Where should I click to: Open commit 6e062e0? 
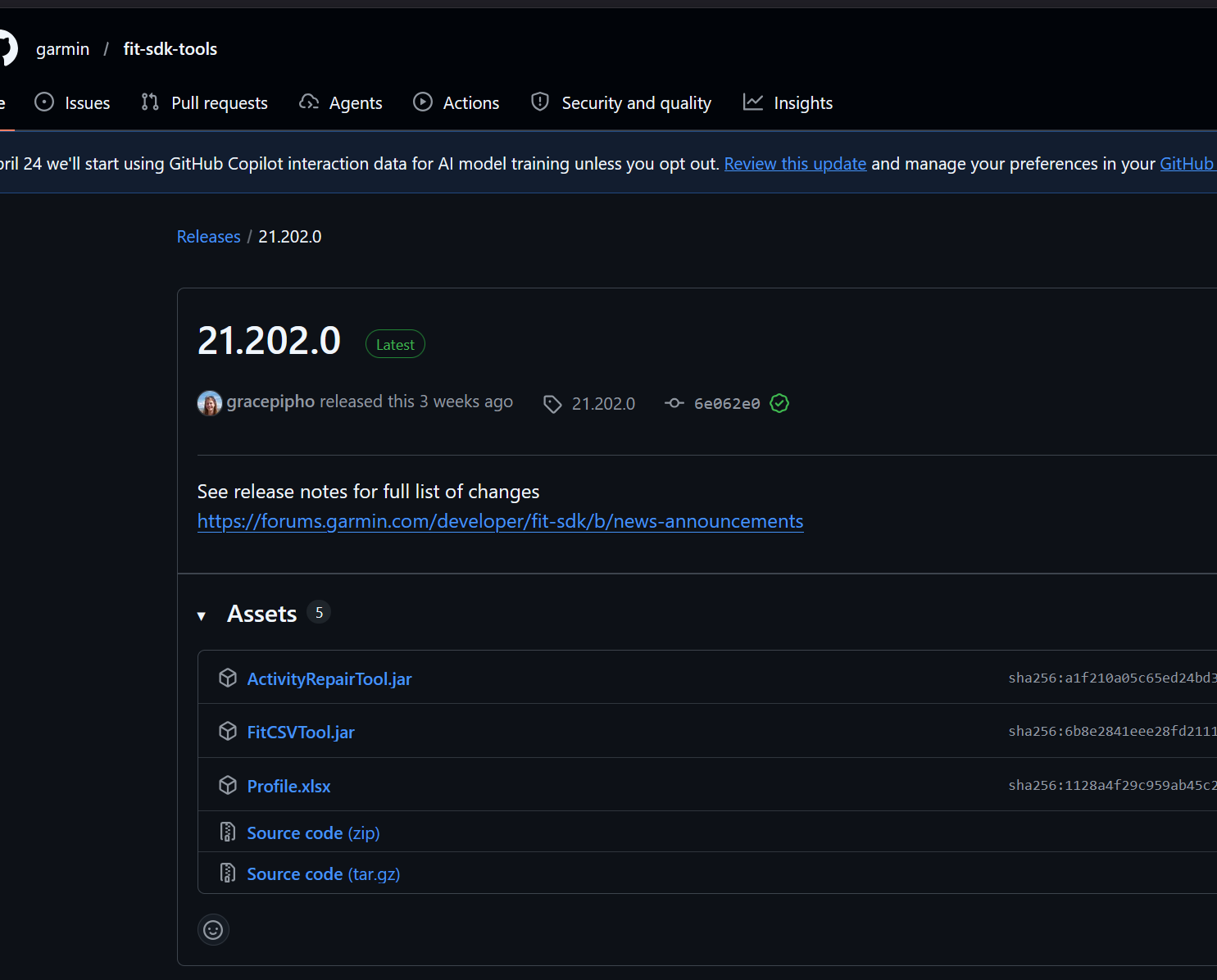click(x=727, y=403)
